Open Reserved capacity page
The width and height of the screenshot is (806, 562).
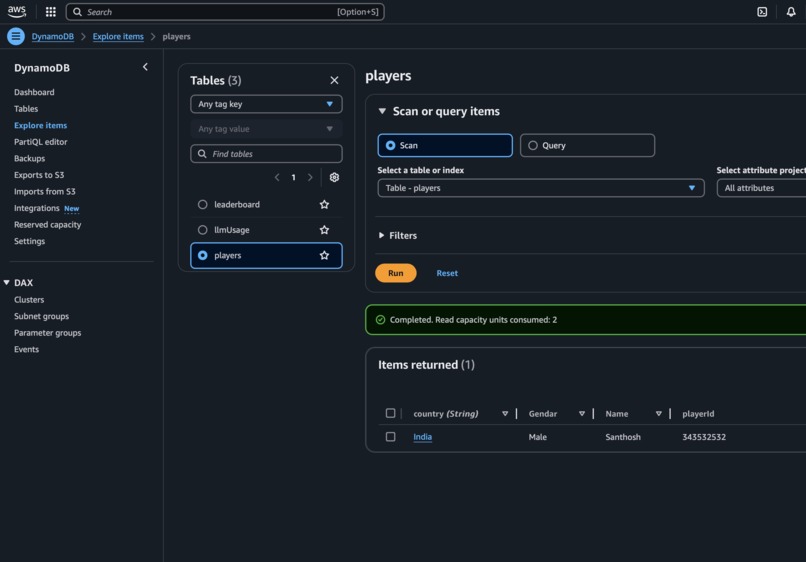pyautogui.click(x=47, y=225)
